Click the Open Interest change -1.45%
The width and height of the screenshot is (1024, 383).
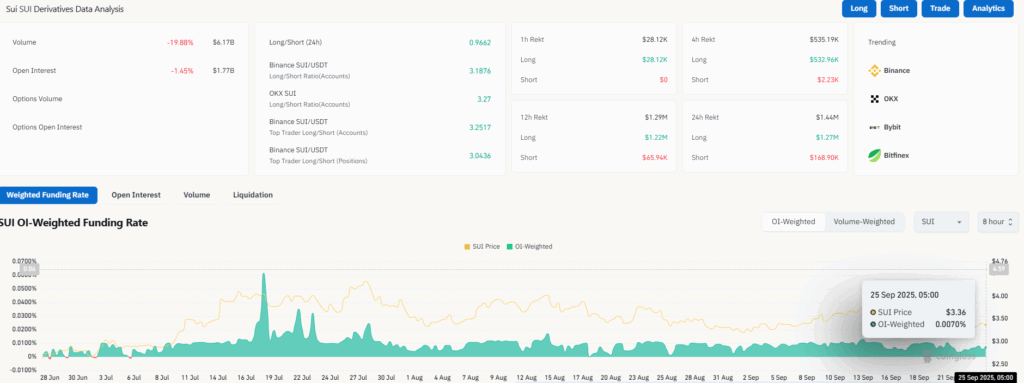(x=182, y=71)
